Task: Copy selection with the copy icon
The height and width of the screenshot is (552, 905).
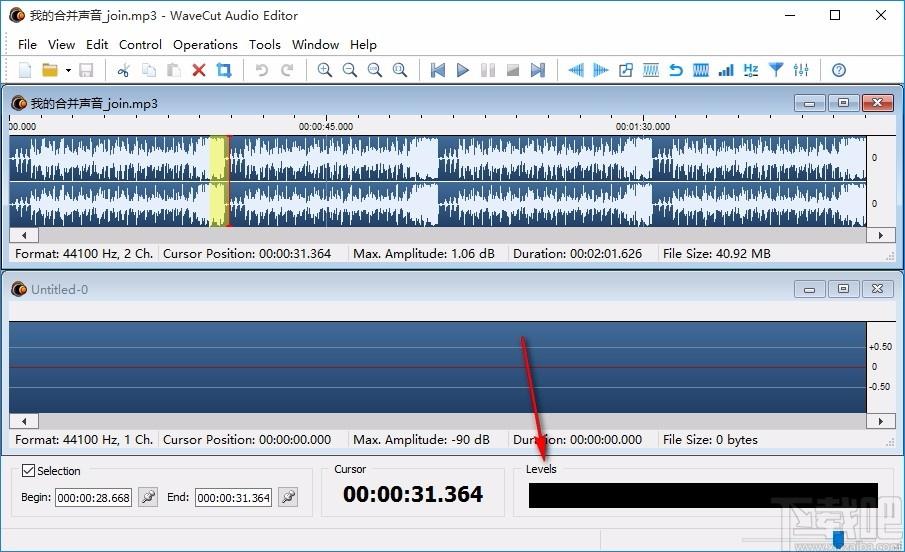Action: [149, 70]
